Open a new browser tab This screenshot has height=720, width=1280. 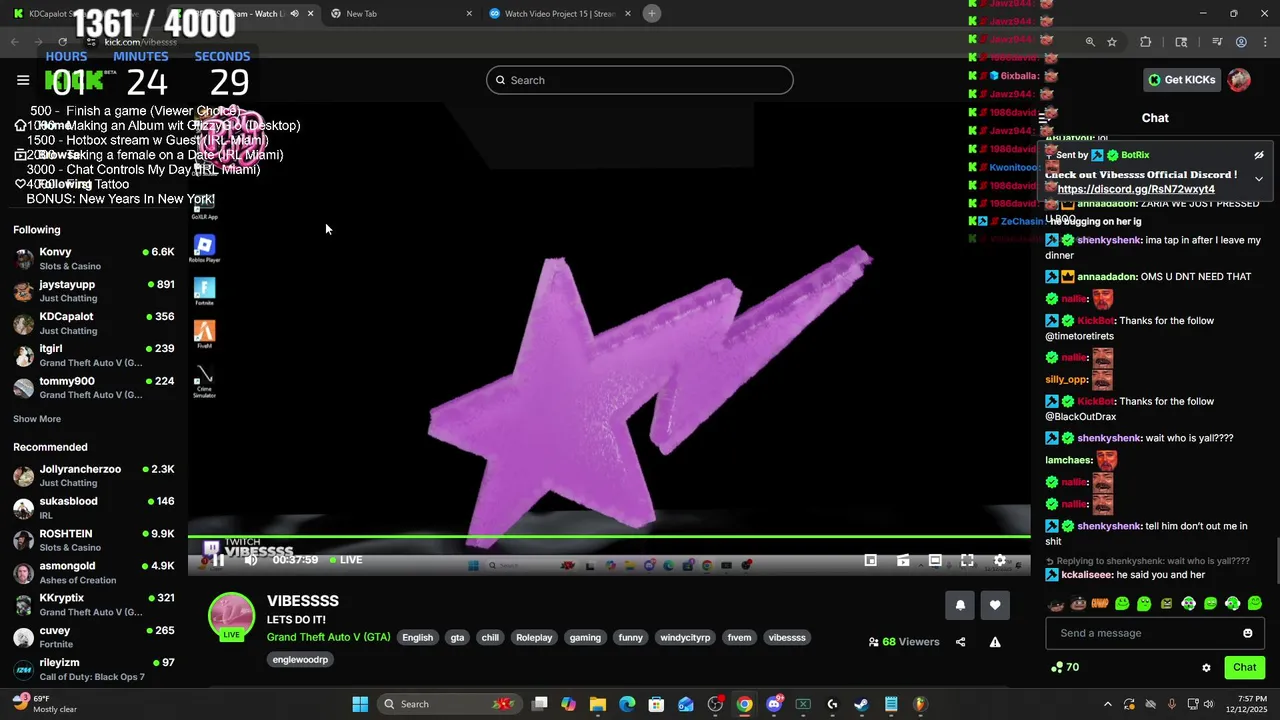[652, 13]
